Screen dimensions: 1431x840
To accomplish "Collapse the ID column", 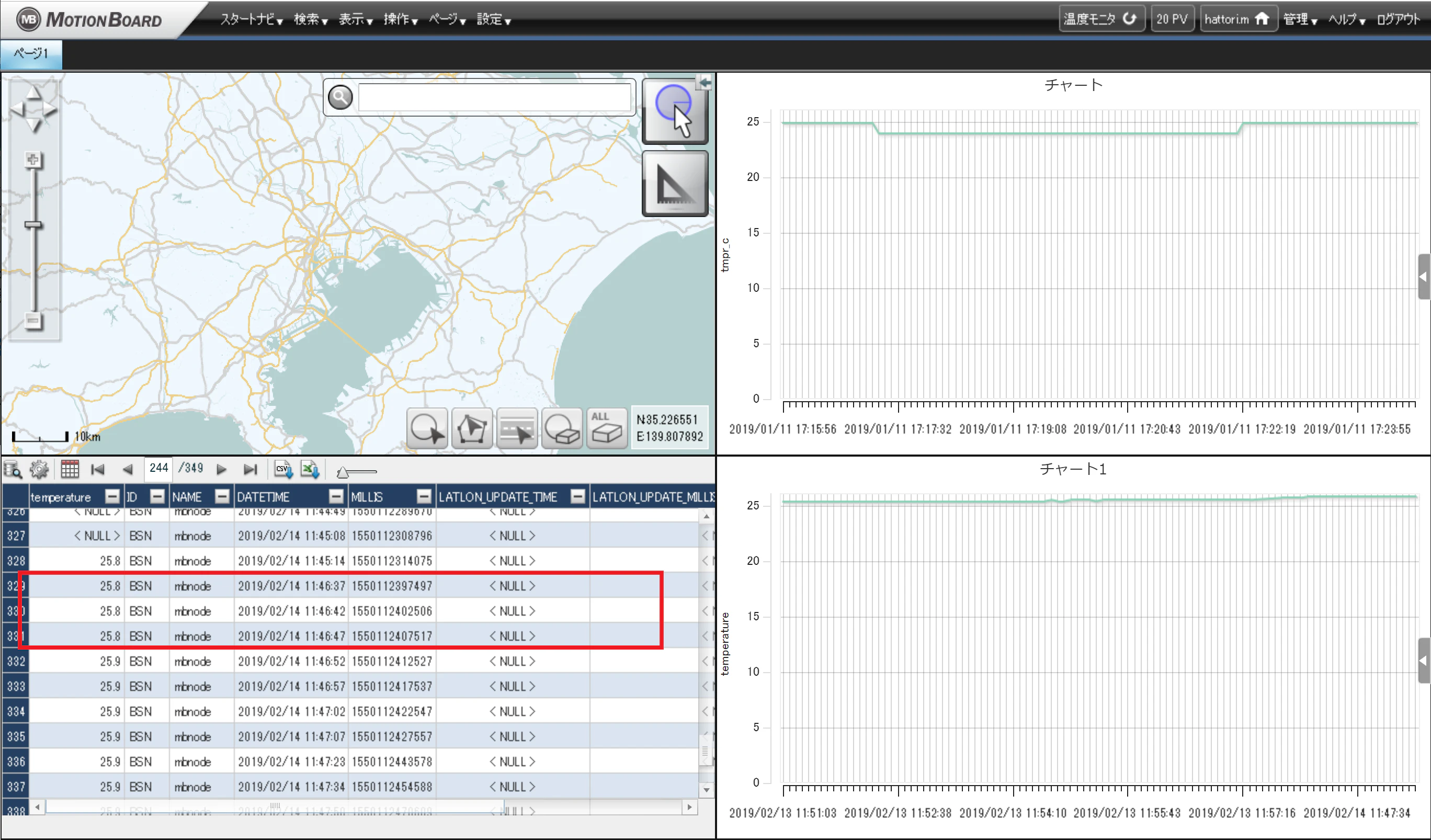I will 157,496.
